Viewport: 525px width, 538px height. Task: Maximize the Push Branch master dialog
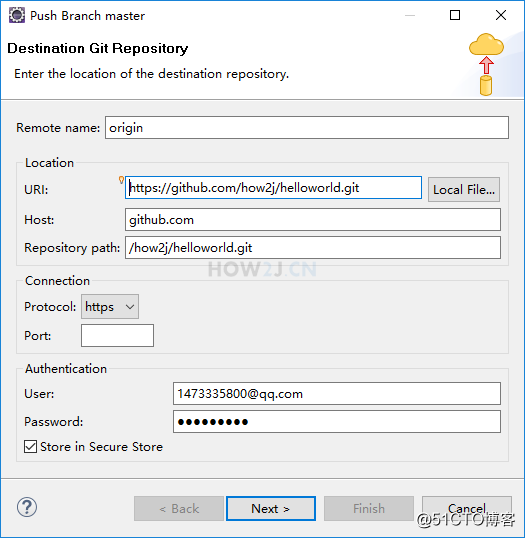[455, 15]
